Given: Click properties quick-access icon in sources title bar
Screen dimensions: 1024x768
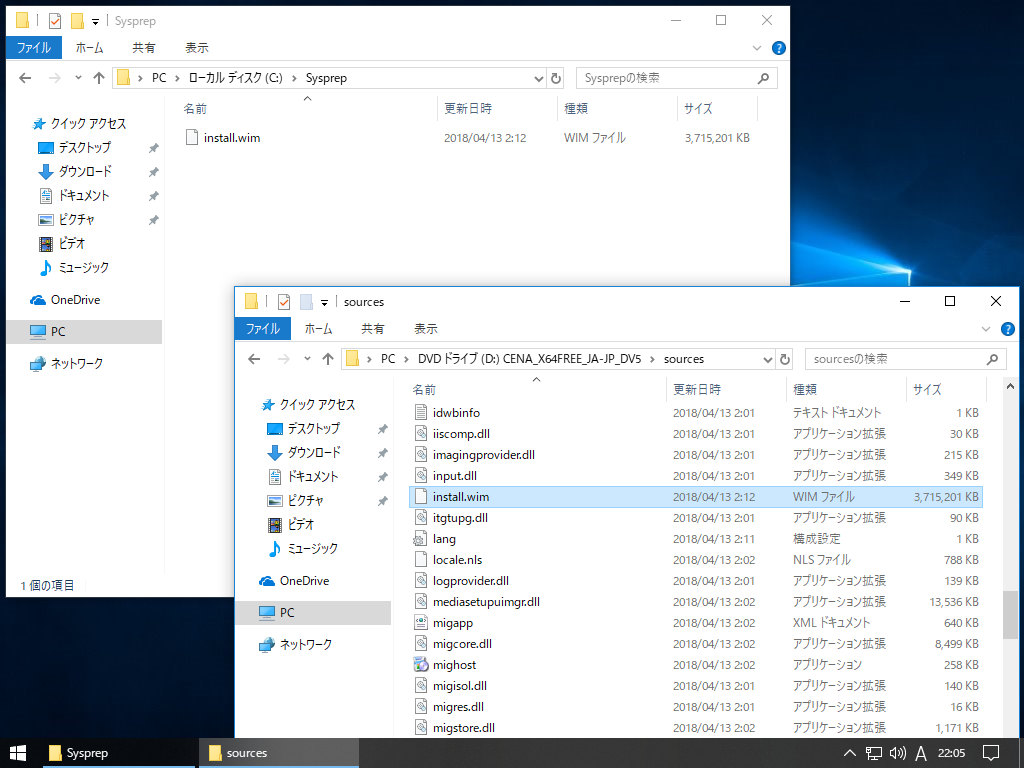Looking at the screenshot, I should point(283,302).
